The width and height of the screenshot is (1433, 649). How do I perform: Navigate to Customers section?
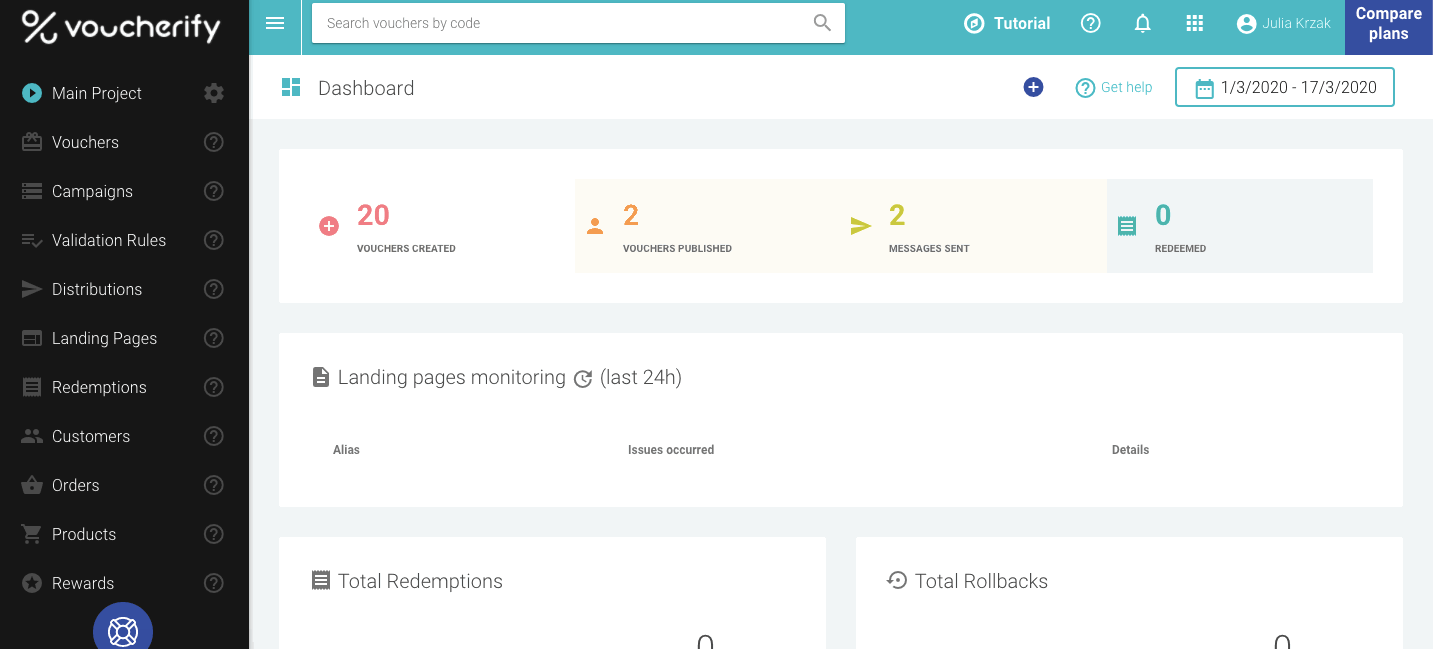pos(90,436)
